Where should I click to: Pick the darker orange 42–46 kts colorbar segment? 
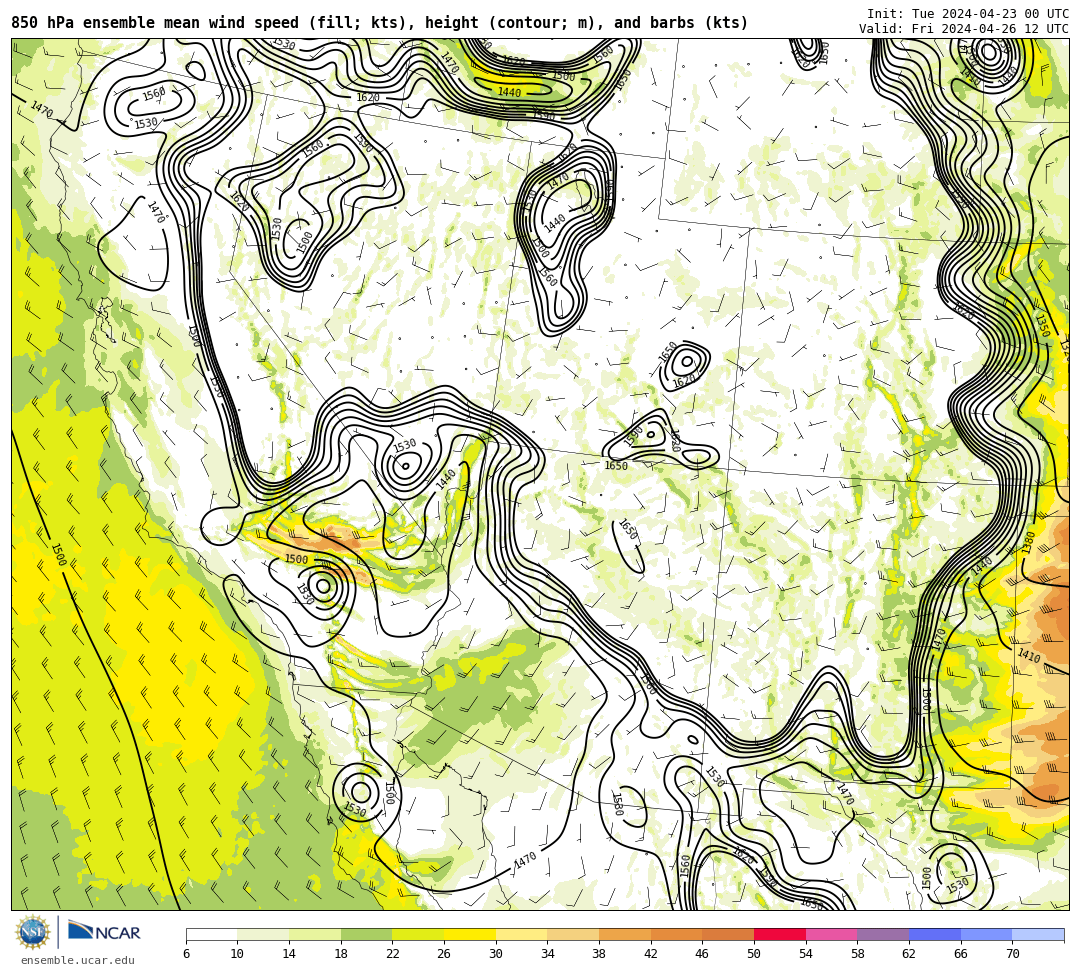676,934
